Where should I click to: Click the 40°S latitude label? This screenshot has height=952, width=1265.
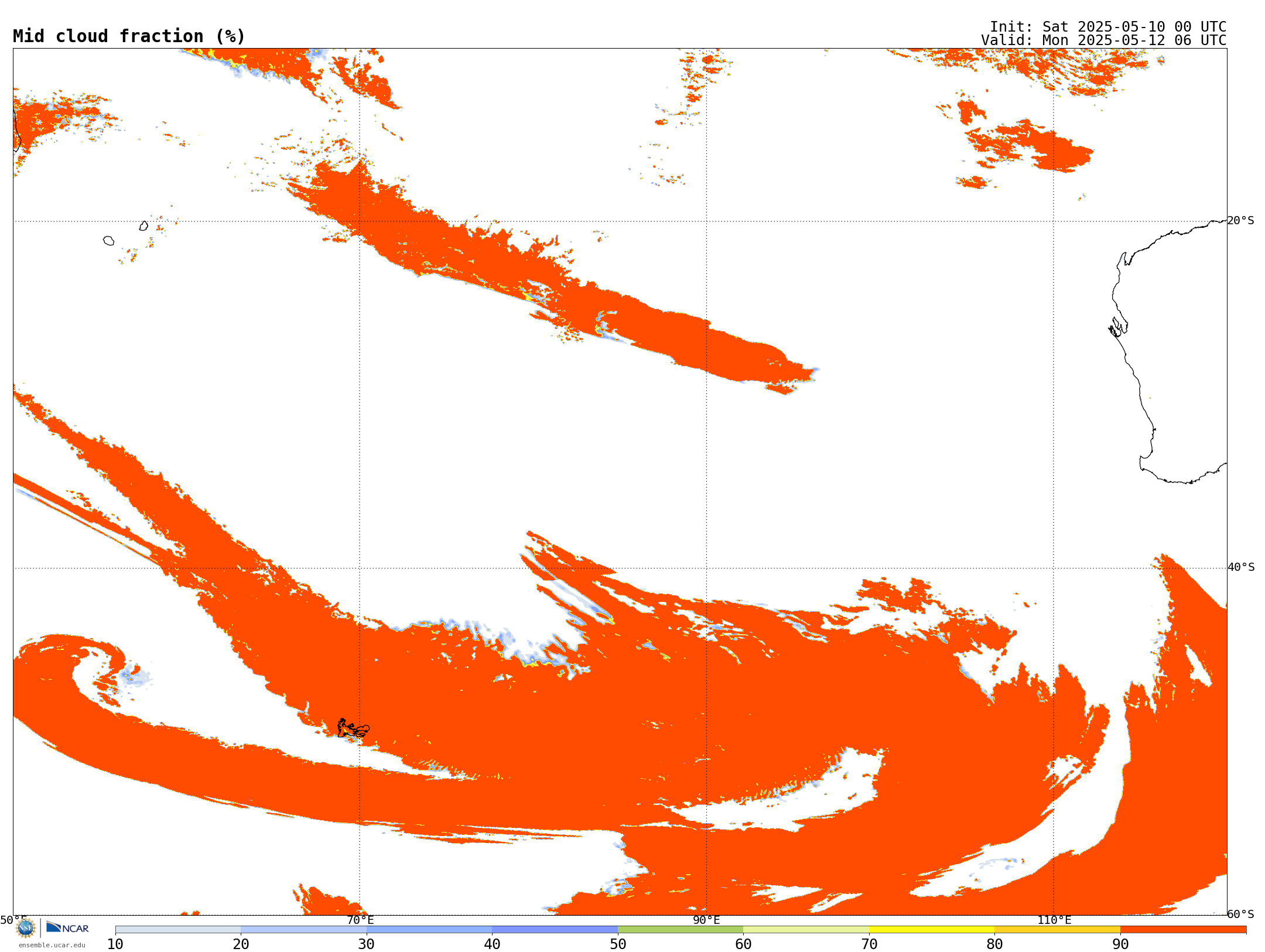1241,567
